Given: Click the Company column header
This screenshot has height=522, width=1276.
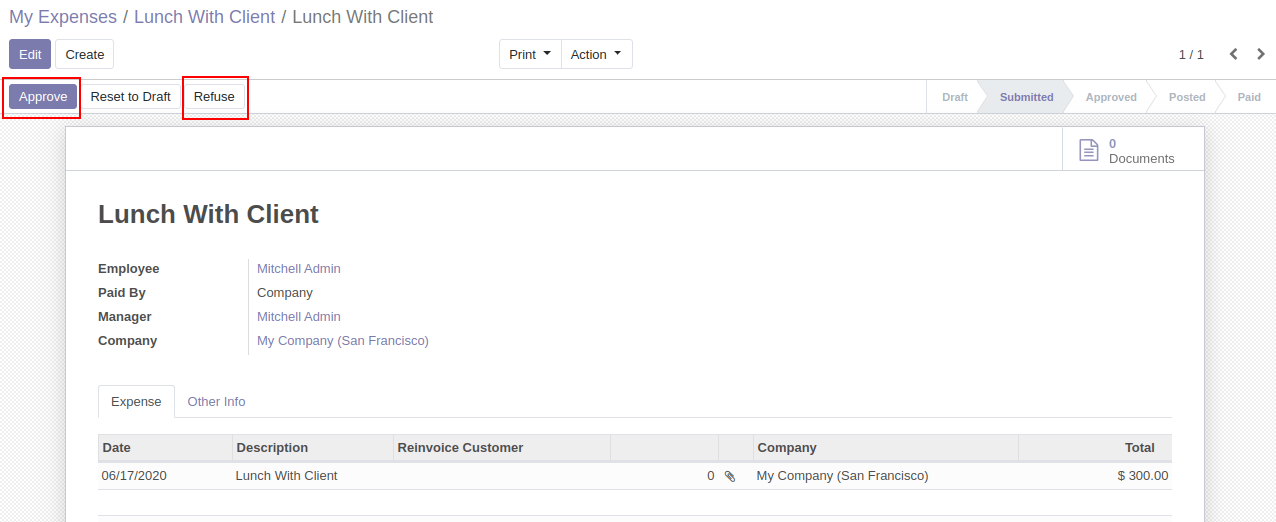Looking at the screenshot, I should 886,448.
